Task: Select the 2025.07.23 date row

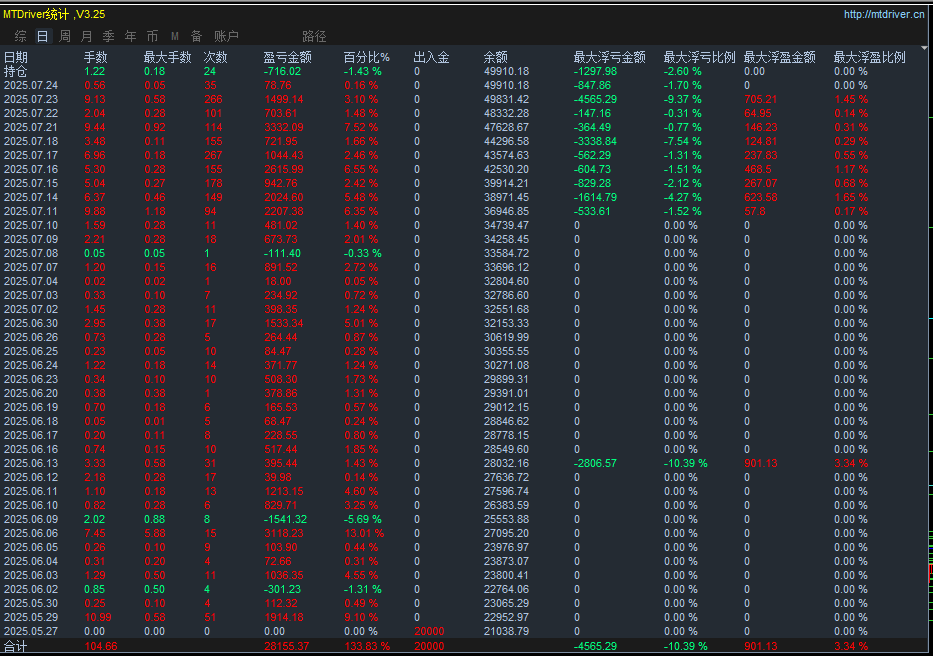Action: [x=31, y=99]
